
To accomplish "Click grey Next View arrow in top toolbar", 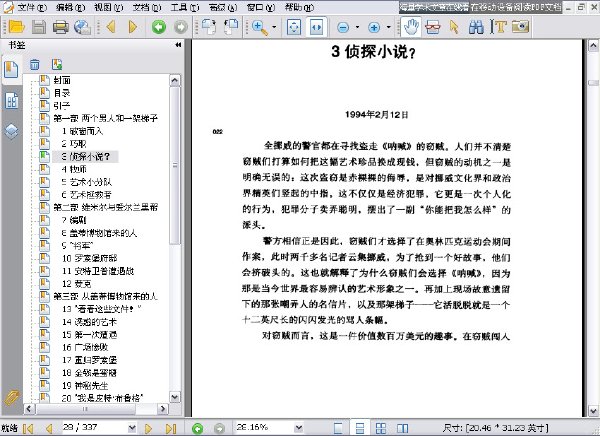I will (181, 27).
